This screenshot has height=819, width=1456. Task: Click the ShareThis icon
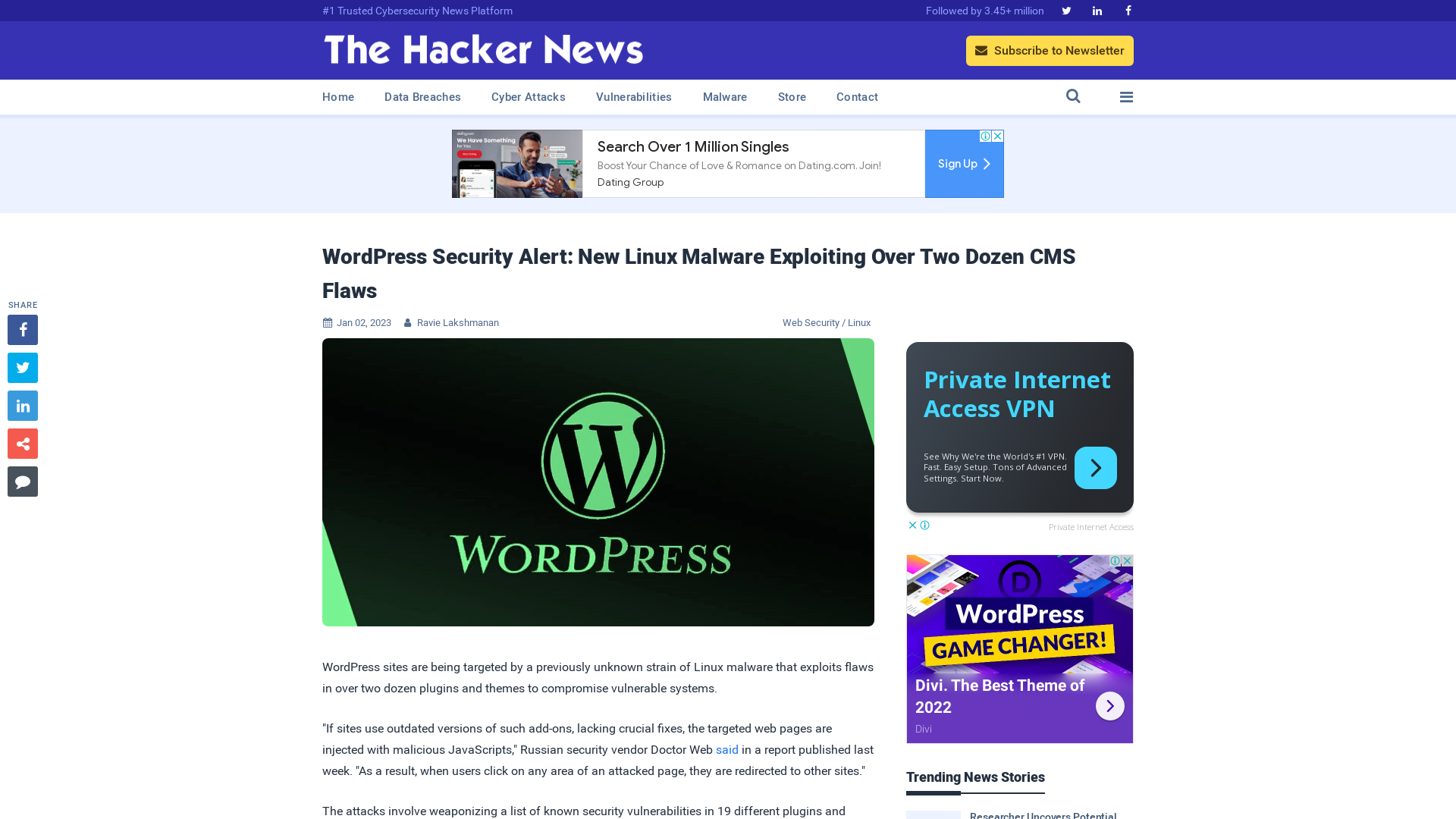(22, 443)
